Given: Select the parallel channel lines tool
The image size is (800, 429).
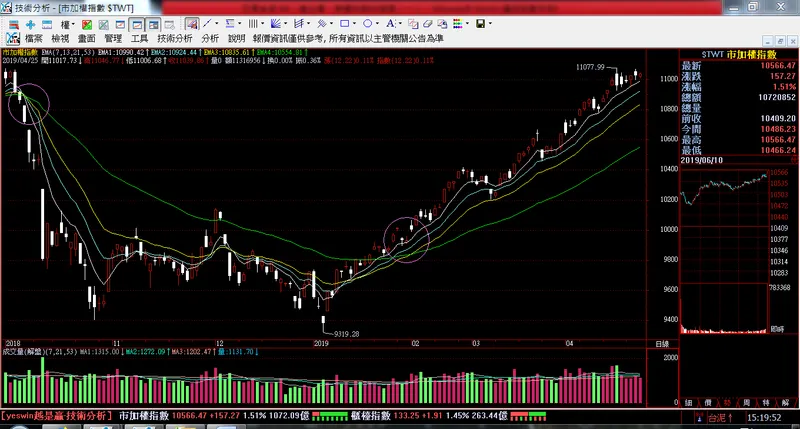Looking at the screenshot, I should point(321,23).
